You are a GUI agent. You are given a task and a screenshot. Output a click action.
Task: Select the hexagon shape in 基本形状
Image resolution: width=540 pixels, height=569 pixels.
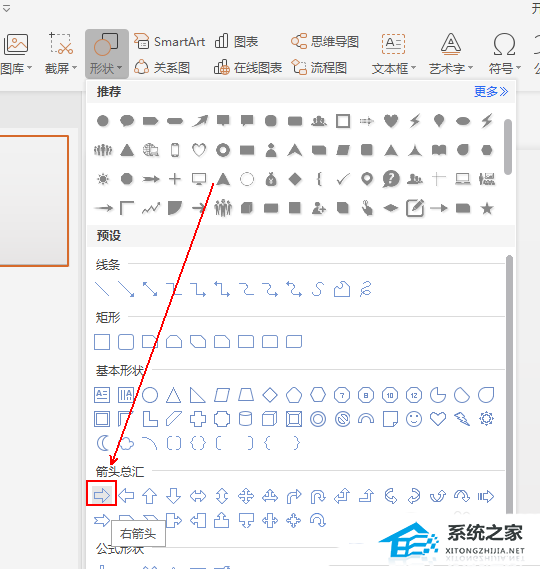318,395
